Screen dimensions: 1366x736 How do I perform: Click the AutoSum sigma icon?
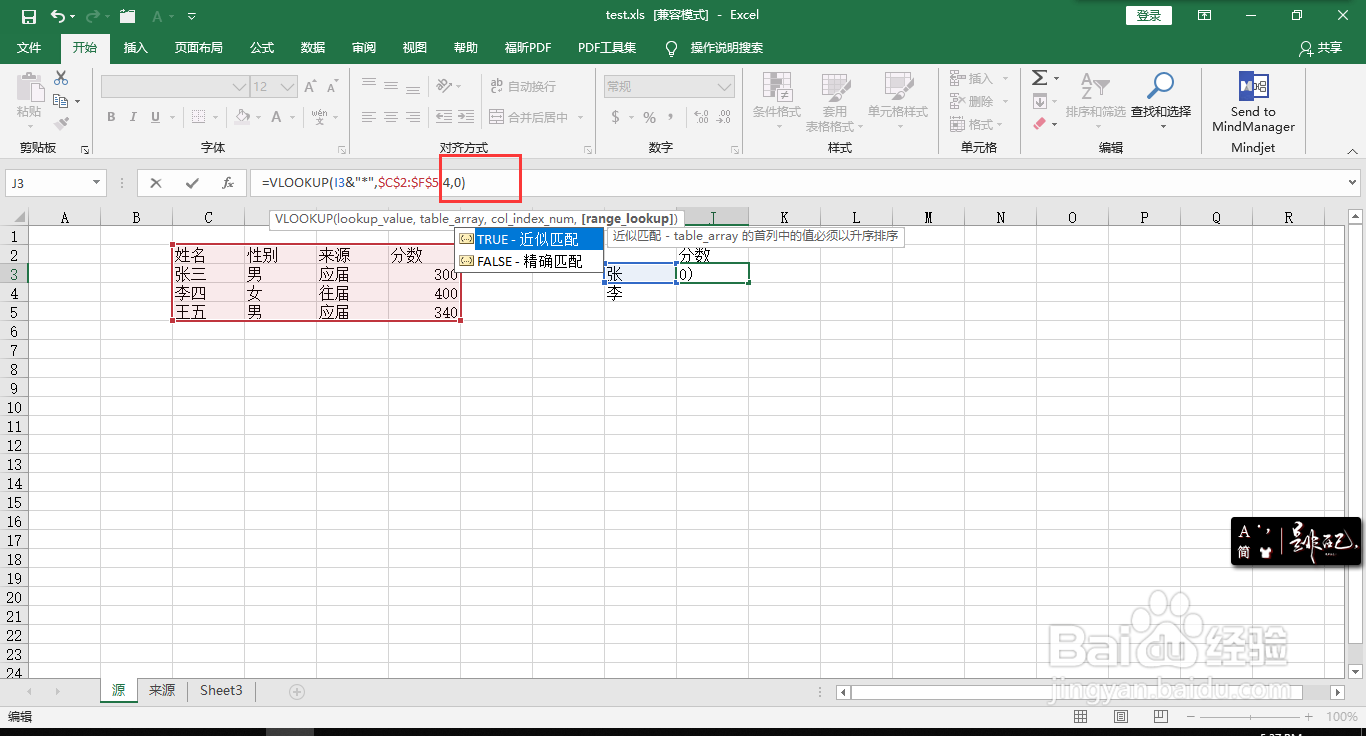[1039, 78]
